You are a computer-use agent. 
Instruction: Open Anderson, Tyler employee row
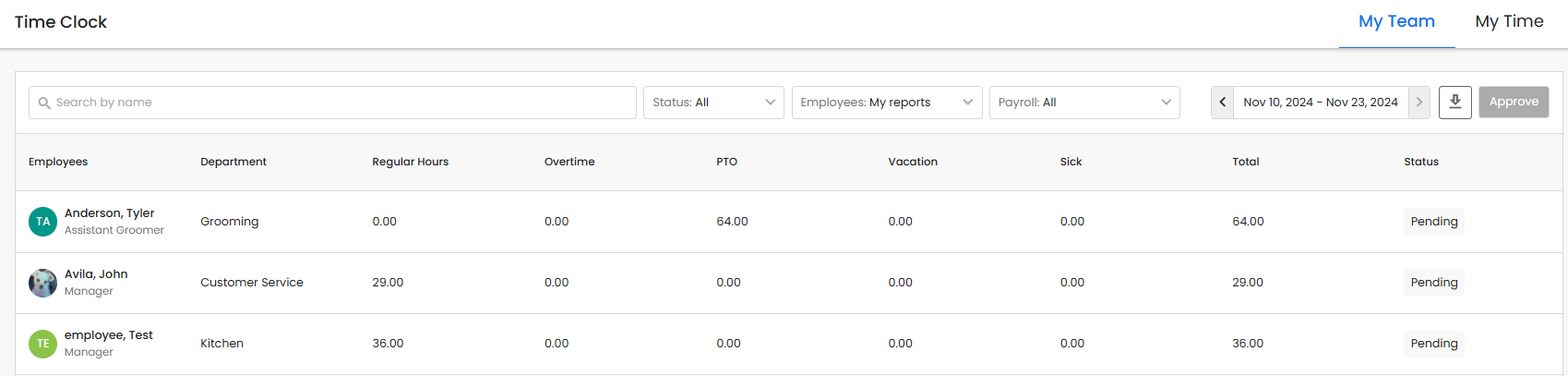[109, 213]
